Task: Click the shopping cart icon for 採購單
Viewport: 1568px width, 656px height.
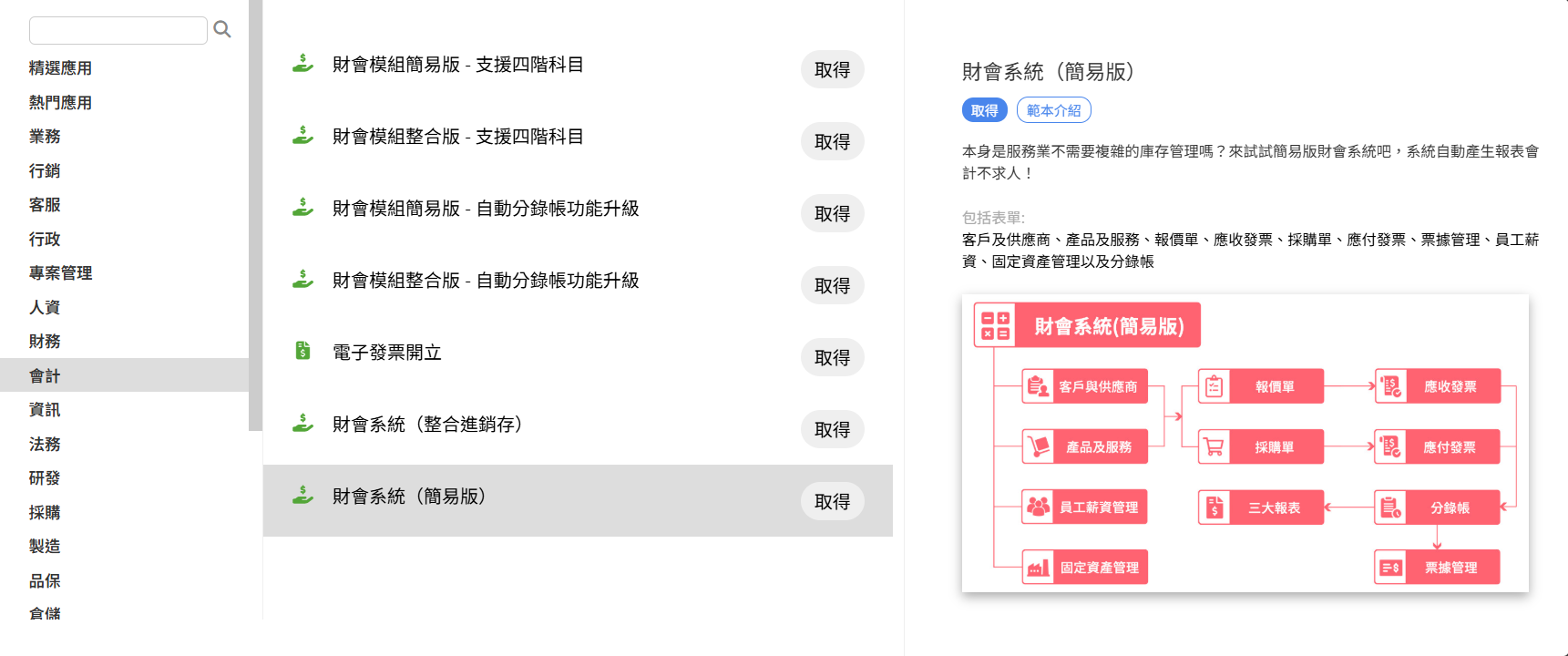Action: (1214, 447)
